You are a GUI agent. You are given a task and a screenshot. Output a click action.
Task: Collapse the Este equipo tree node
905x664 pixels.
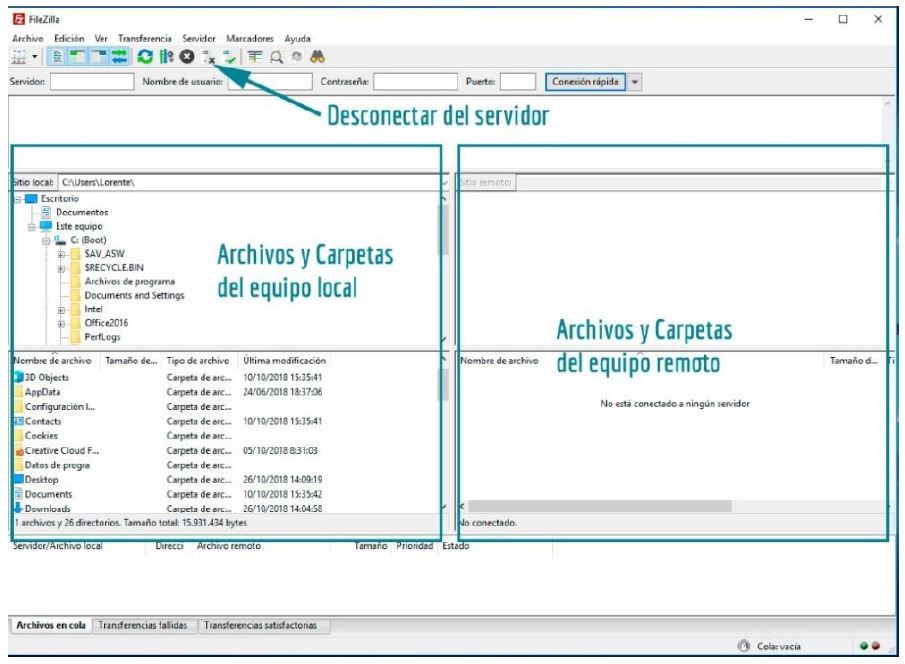click(x=32, y=226)
